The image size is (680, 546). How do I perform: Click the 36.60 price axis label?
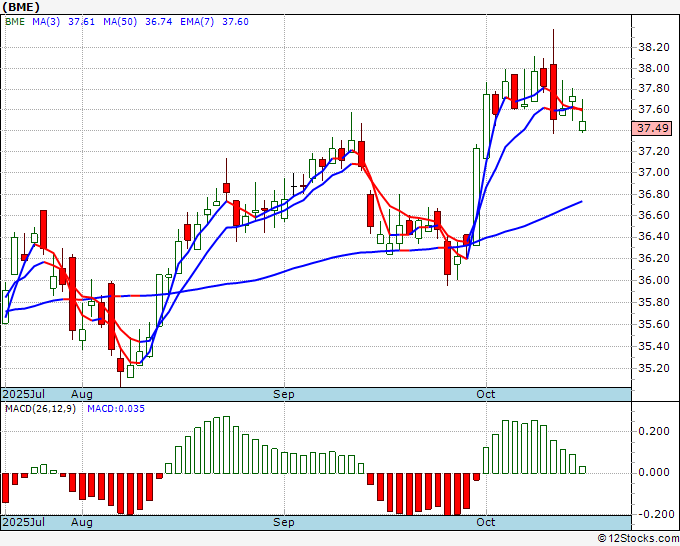coord(654,215)
